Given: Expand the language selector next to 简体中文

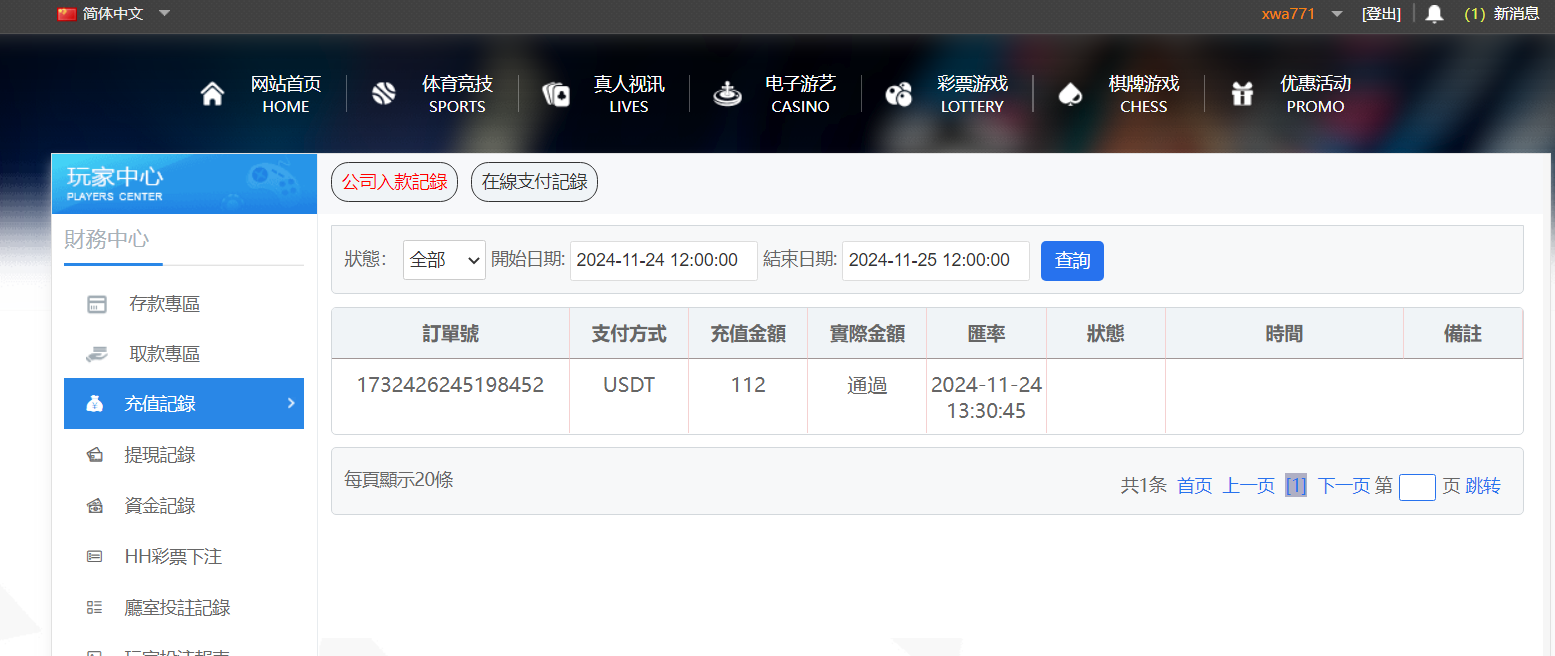Looking at the screenshot, I should click(163, 15).
